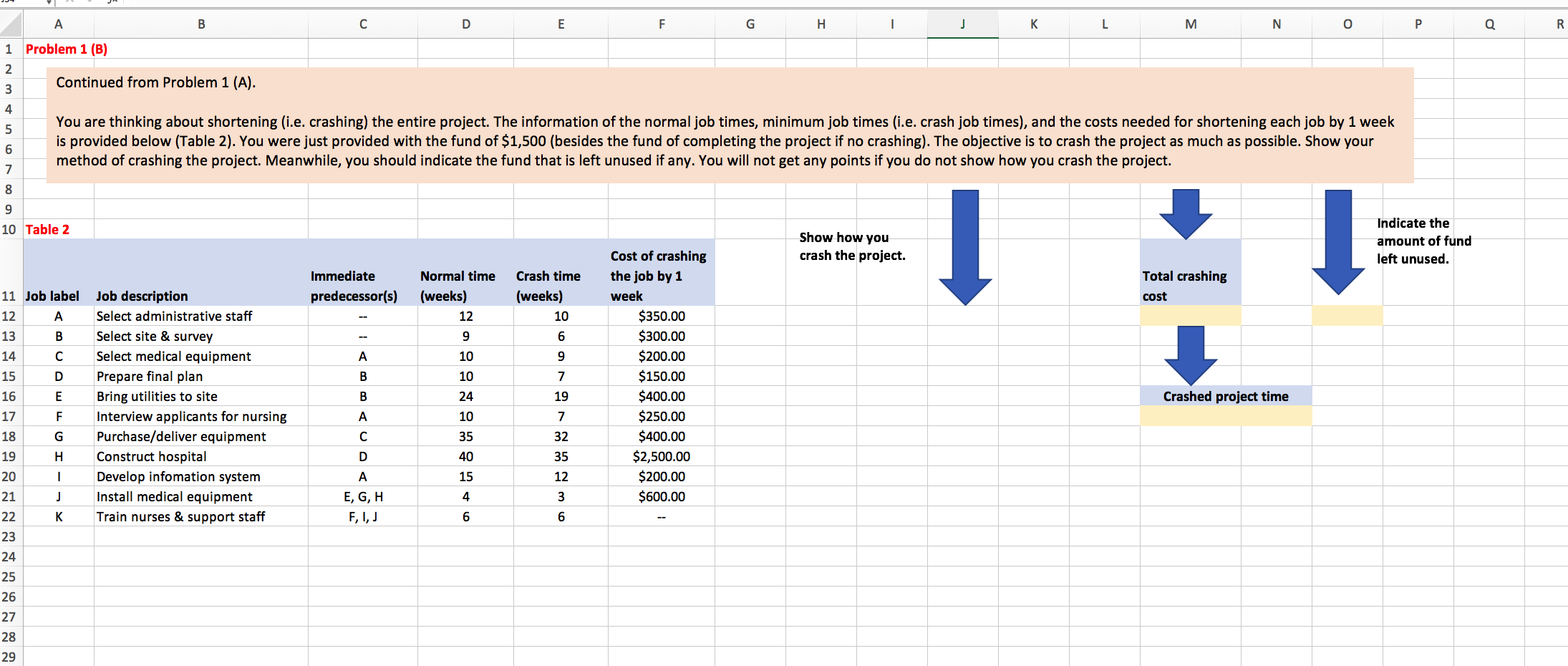This screenshot has height=666, width=1568.
Task: Select column D header
Action: (x=466, y=24)
